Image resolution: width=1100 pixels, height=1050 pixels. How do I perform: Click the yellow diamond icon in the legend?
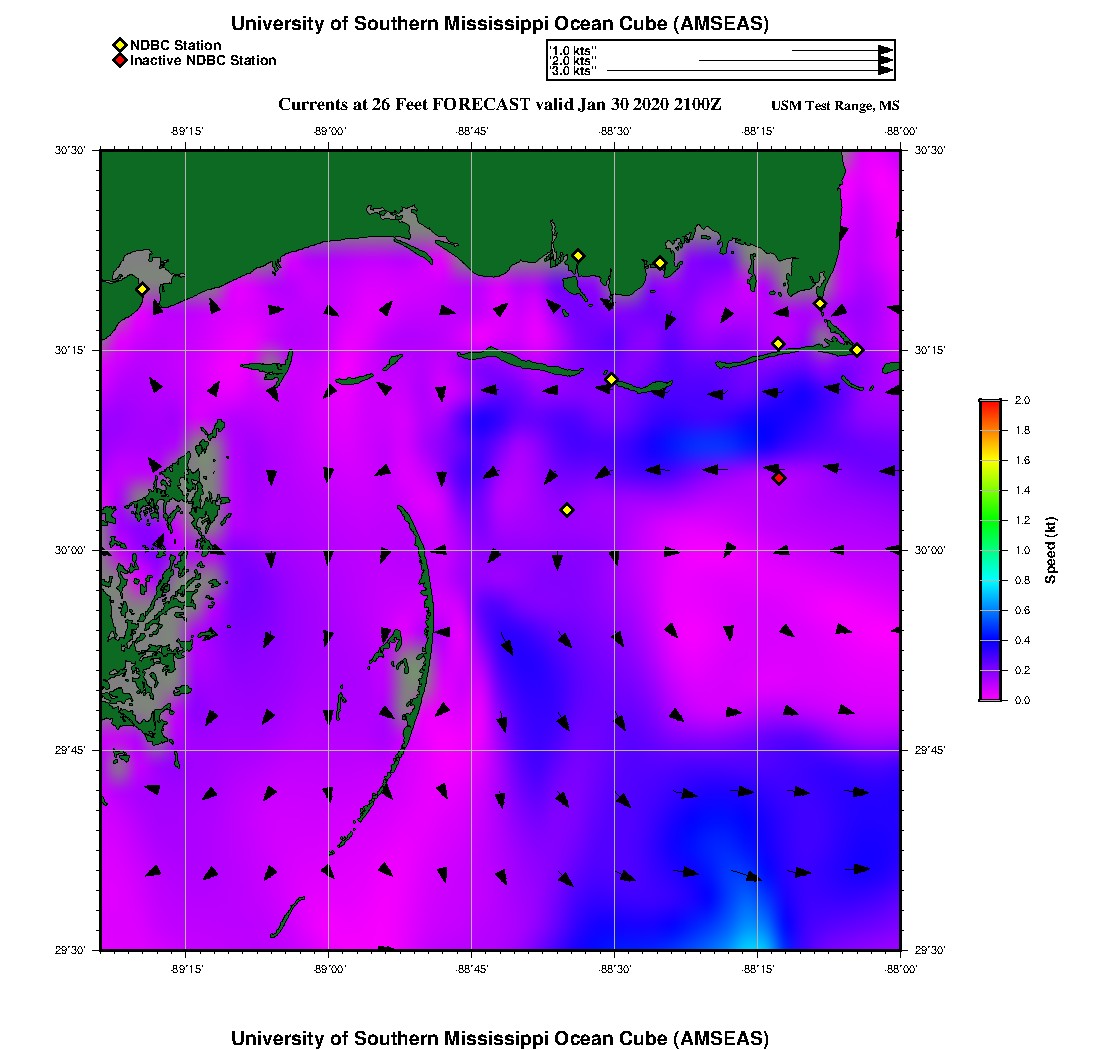click(x=119, y=45)
